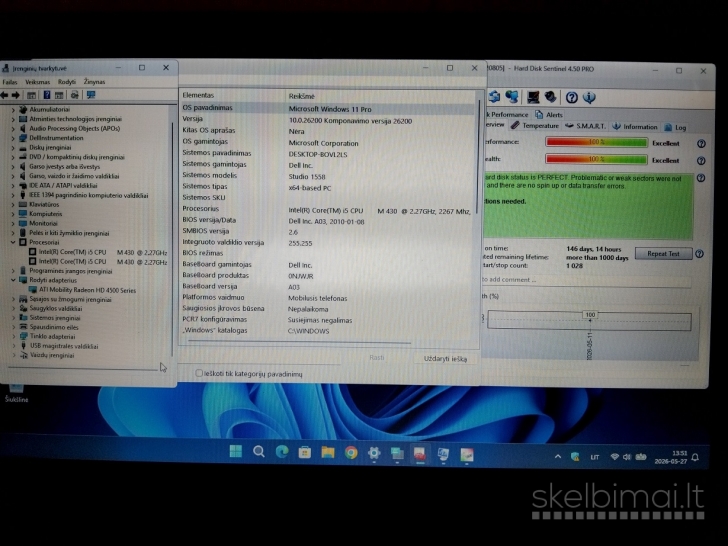Expand Monitoriai node
Image resolution: width=728 pixels, height=546 pixels.
pos(13,224)
